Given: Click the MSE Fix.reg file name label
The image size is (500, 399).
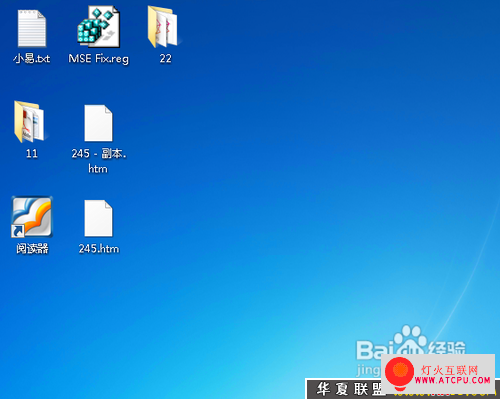Looking at the screenshot, I should coord(98,59).
